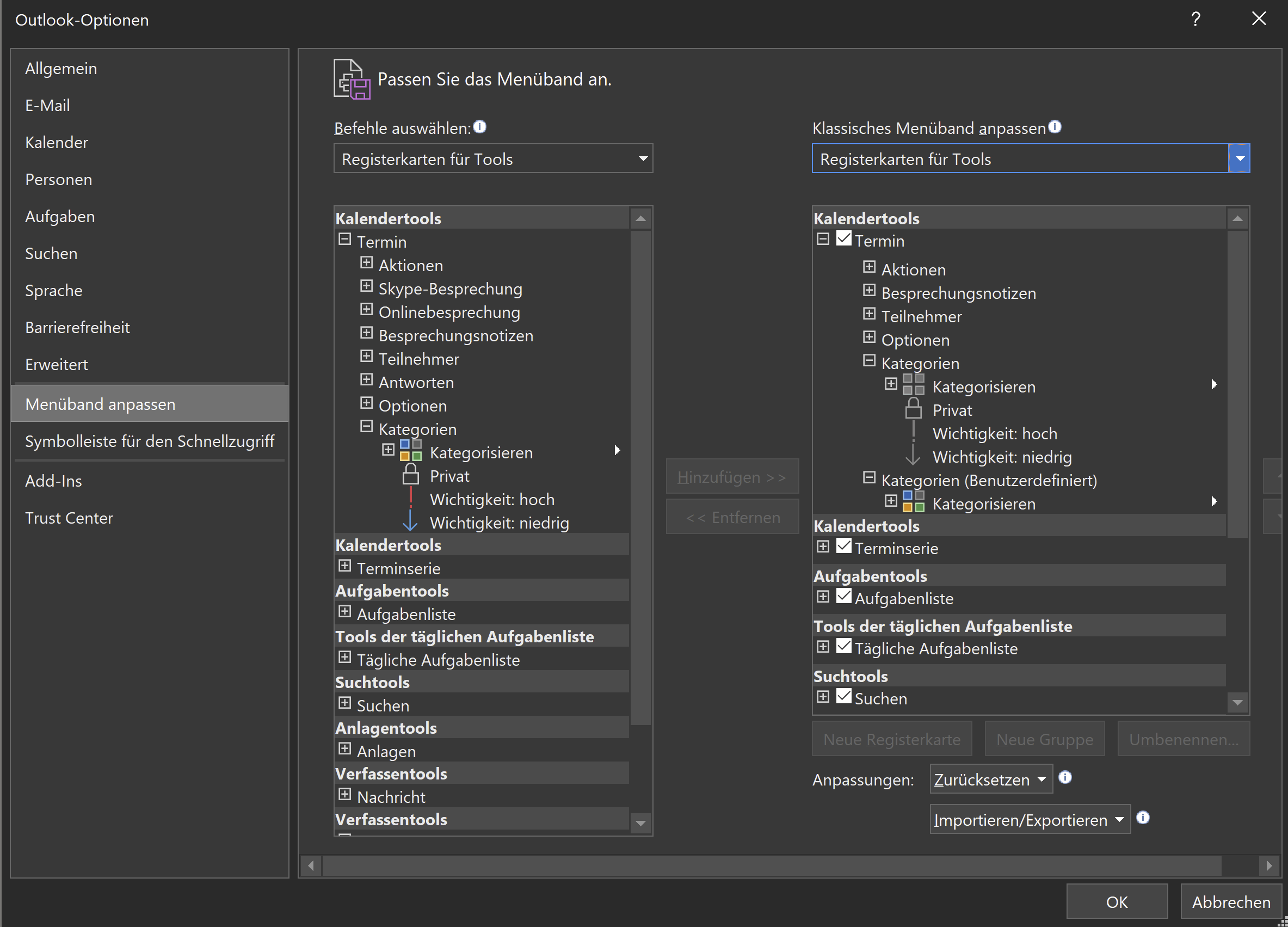Expand Skype-Besprechung in left list

366,286
